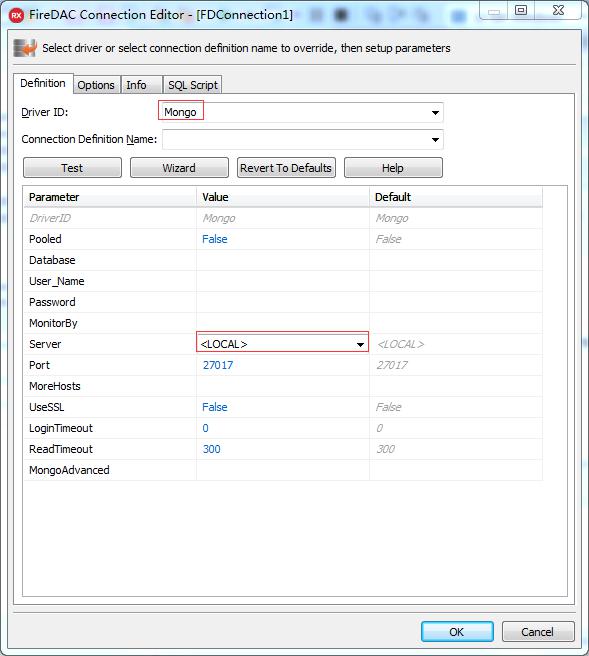
Task: Select the Database value field
Action: 283,260
